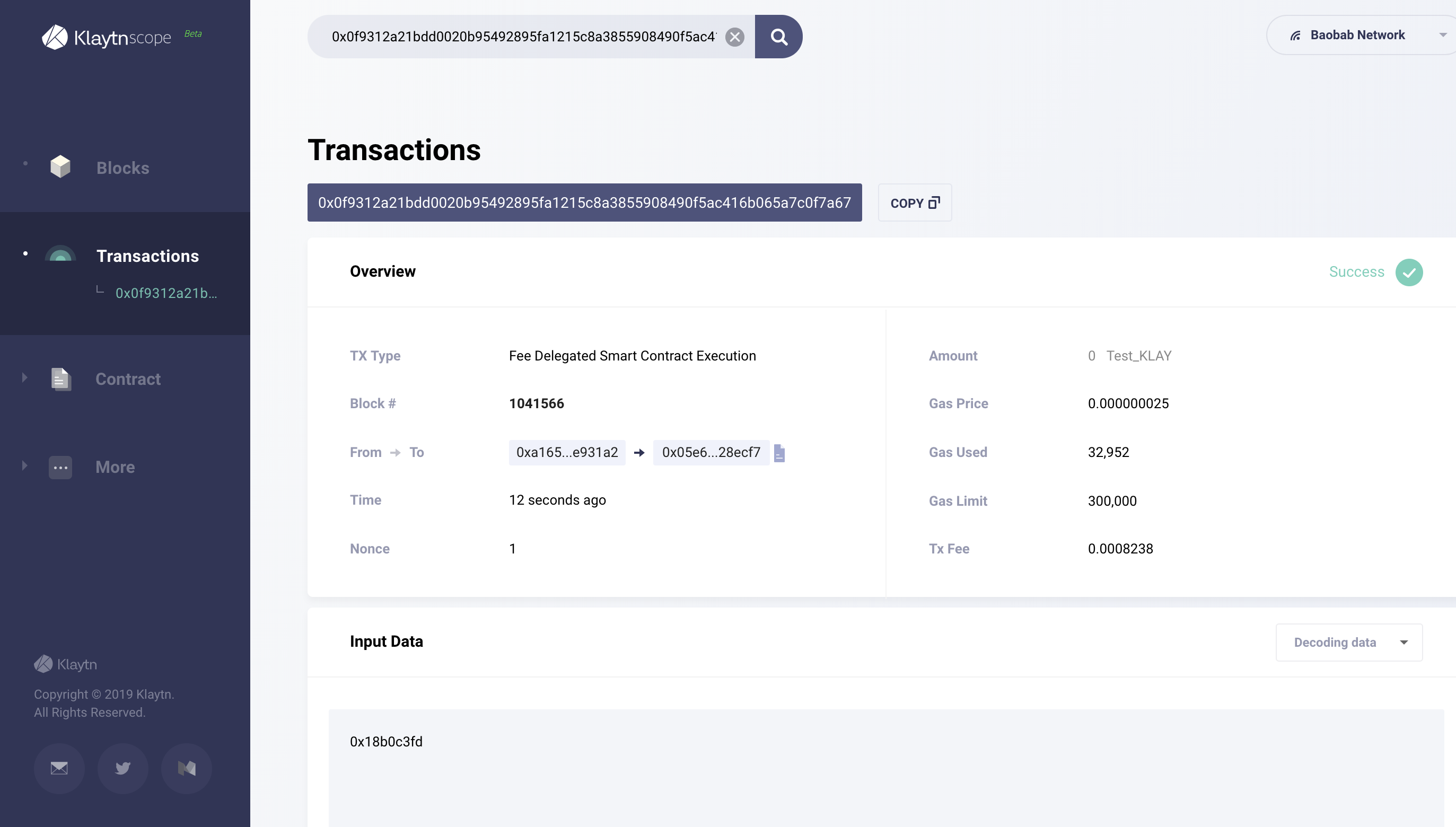1456x827 pixels.
Task: Open the To address 0x05e6...28ecf7
Action: (711, 453)
